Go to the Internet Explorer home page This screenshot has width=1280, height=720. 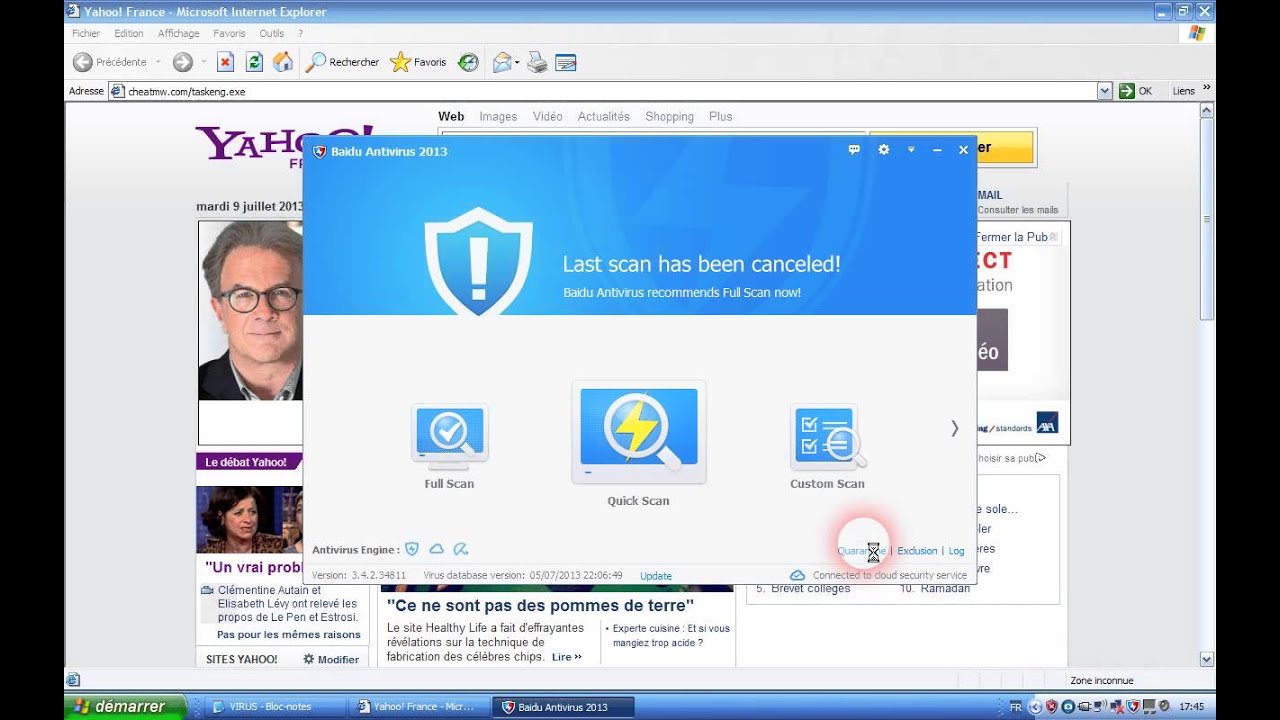283,62
